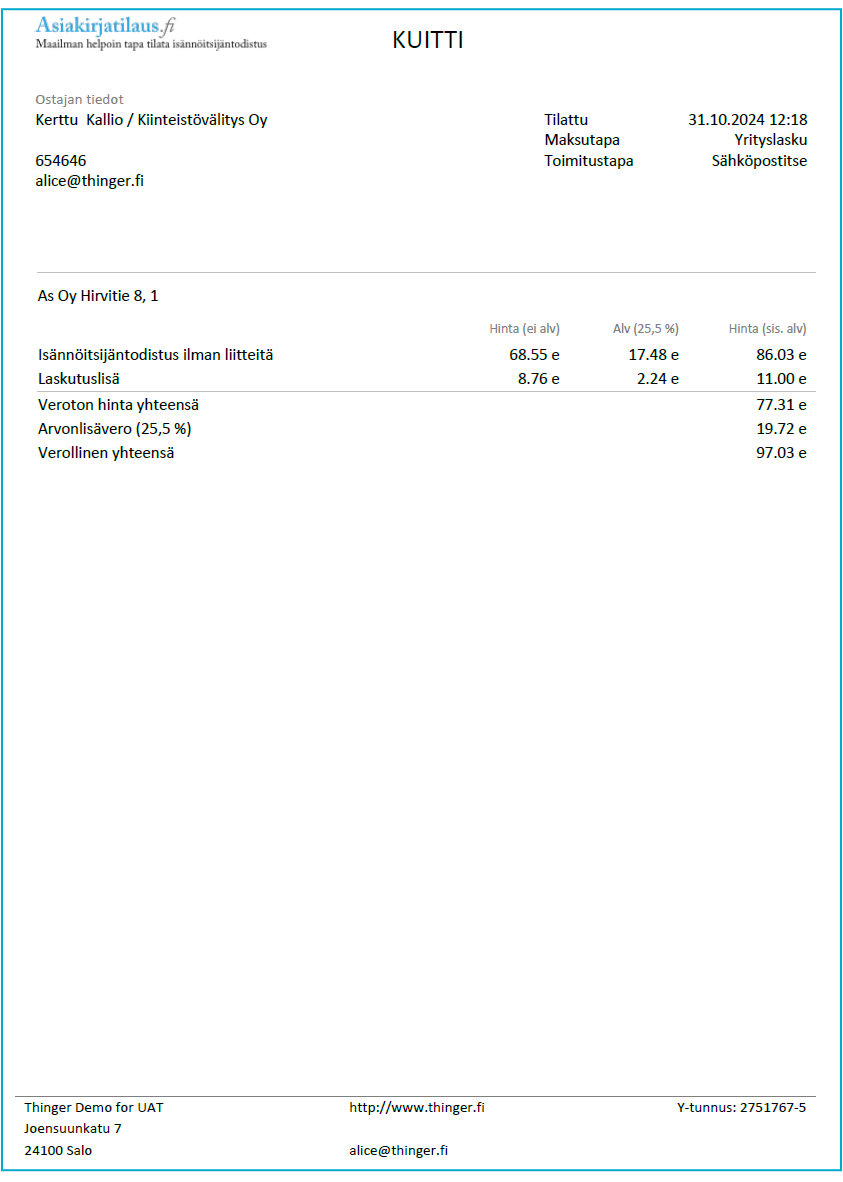Click the VAT amount 17.48 e
The width and height of the screenshot is (843, 1182).
[654, 355]
